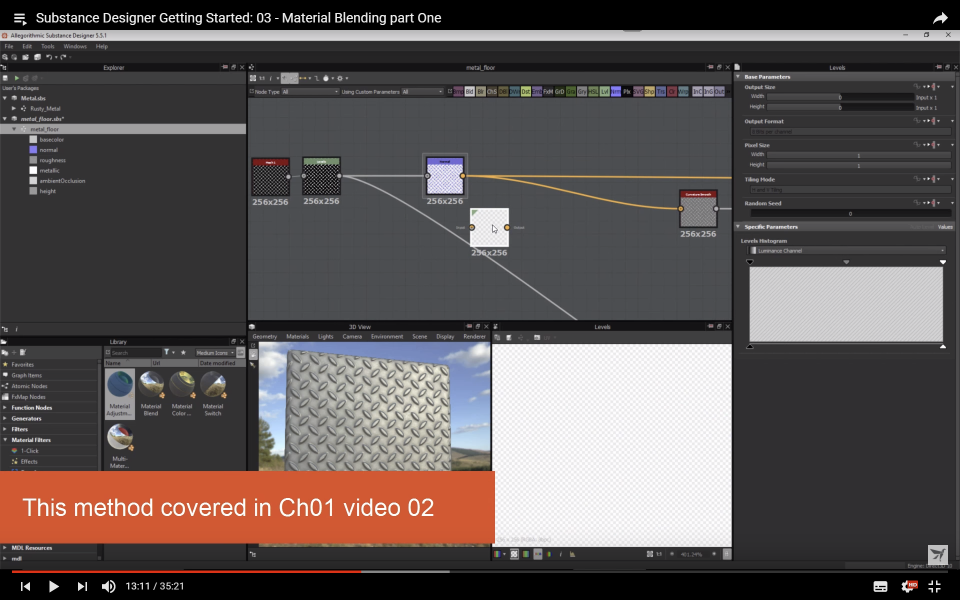Viewport: 960px width, 600px height.
Task: Adjust the Output Size Width slider
Action: (840, 97)
